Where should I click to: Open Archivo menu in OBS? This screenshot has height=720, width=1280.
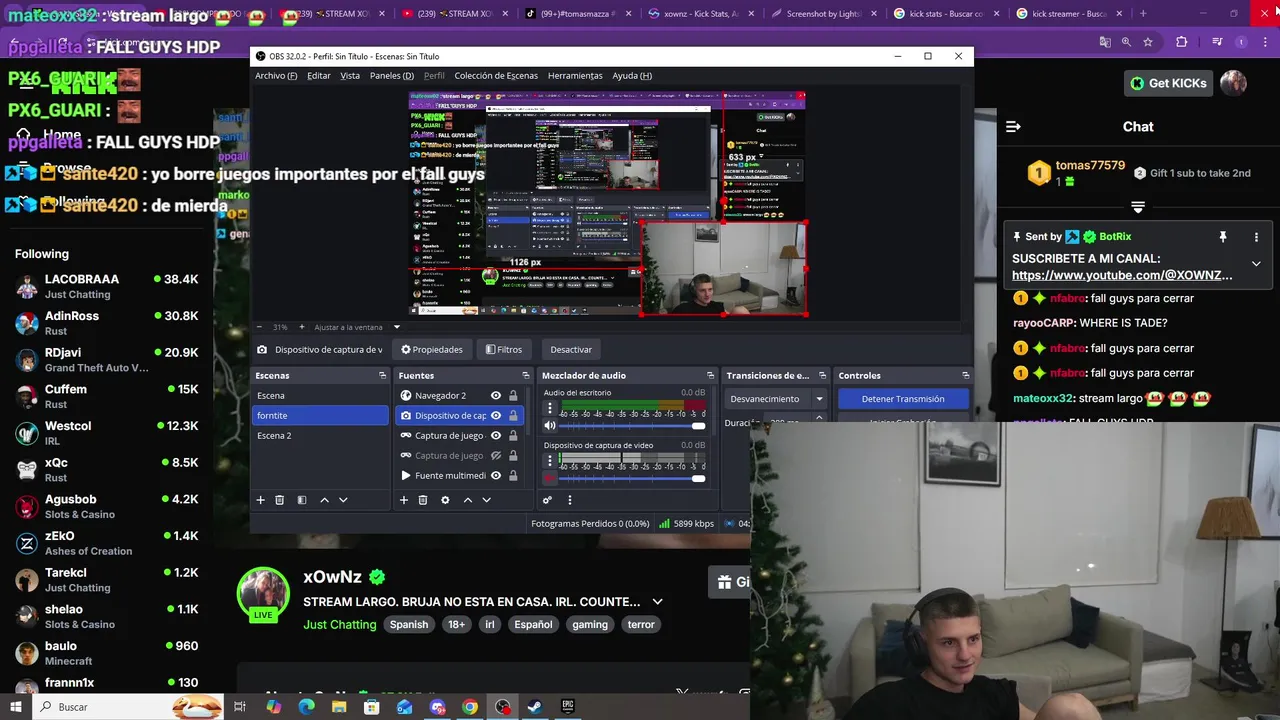[x=276, y=75]
